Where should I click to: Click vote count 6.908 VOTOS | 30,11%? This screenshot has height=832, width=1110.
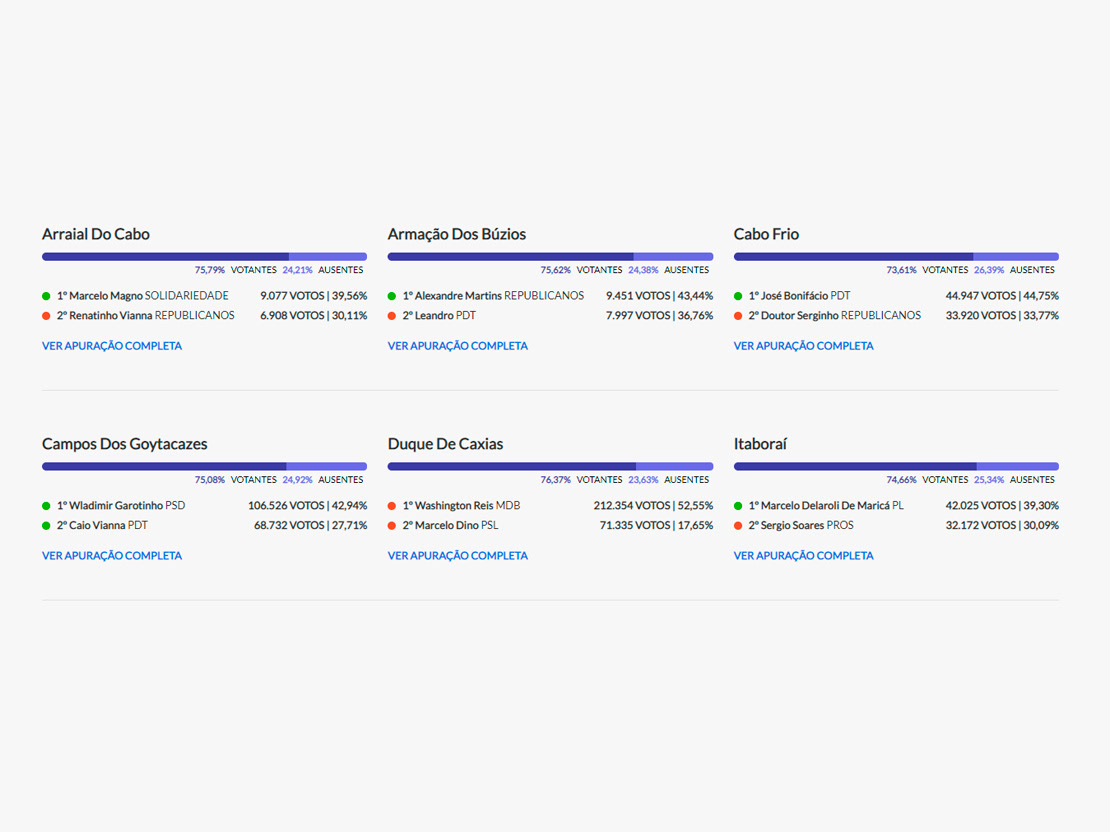coord(314,316)
